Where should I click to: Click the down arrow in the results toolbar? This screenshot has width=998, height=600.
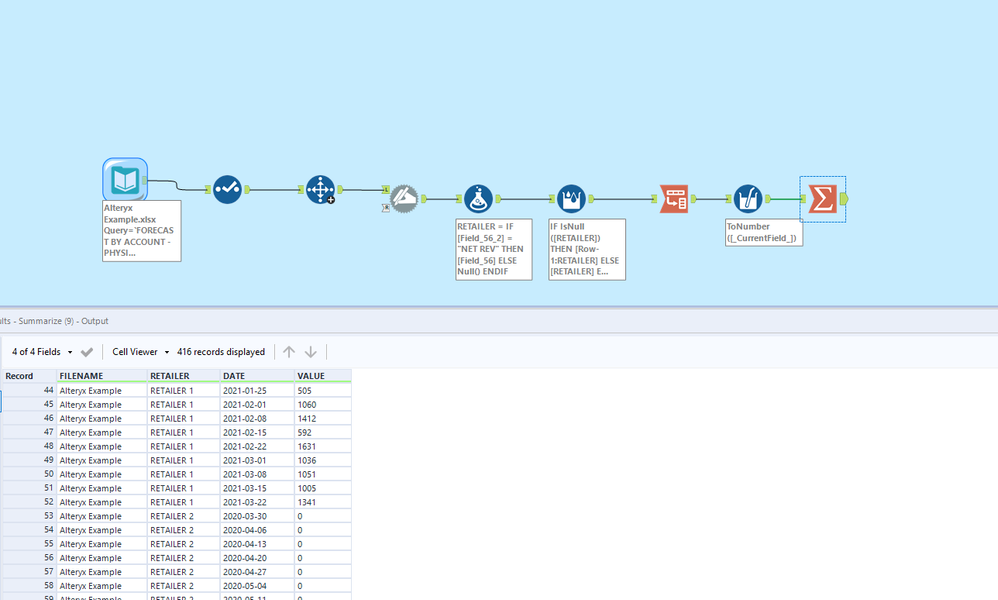tap(310, 351)
